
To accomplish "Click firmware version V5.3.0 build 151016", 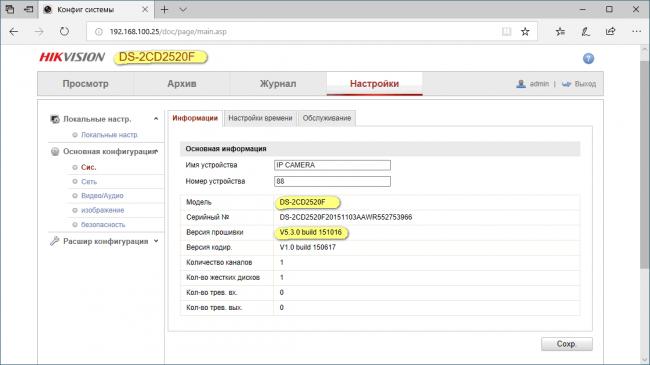I will (310, 232).
